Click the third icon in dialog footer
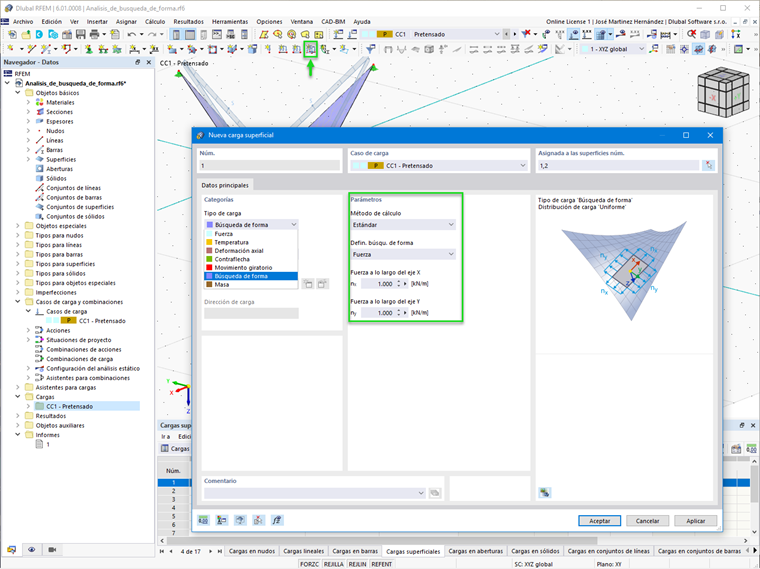This screenshot has width=760, height=569. coord(240,520)
